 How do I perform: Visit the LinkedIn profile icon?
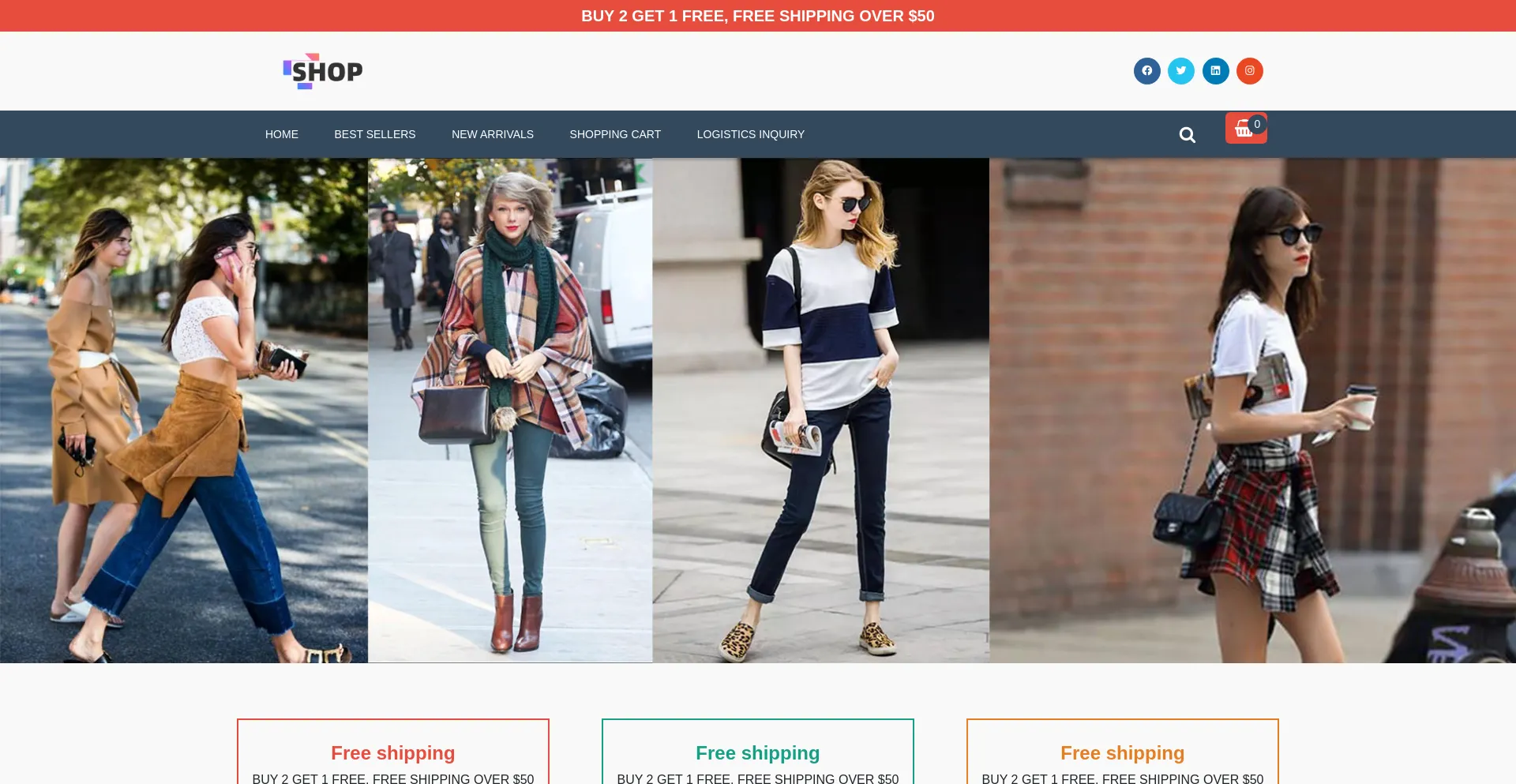(x=1215, y=71)
